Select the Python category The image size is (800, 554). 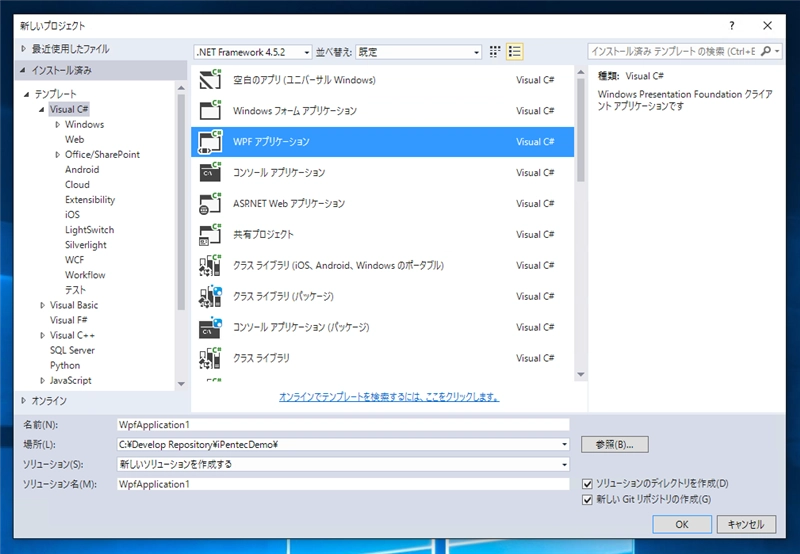coord(65,365)
